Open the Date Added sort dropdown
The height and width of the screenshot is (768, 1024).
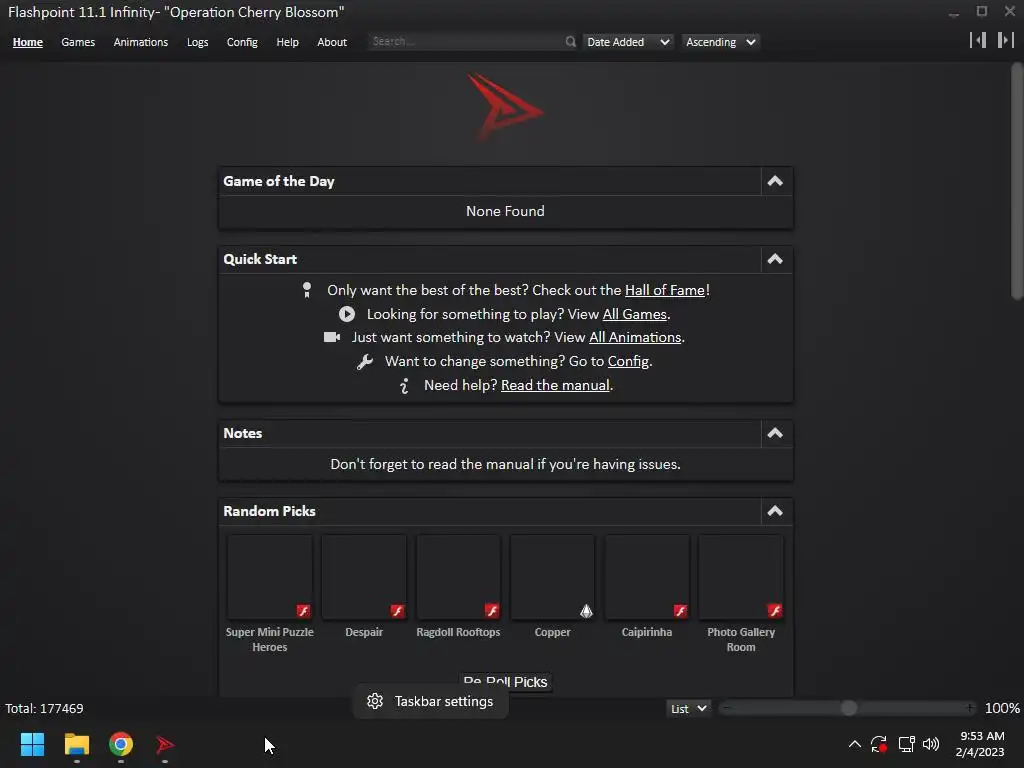point(627,42)
